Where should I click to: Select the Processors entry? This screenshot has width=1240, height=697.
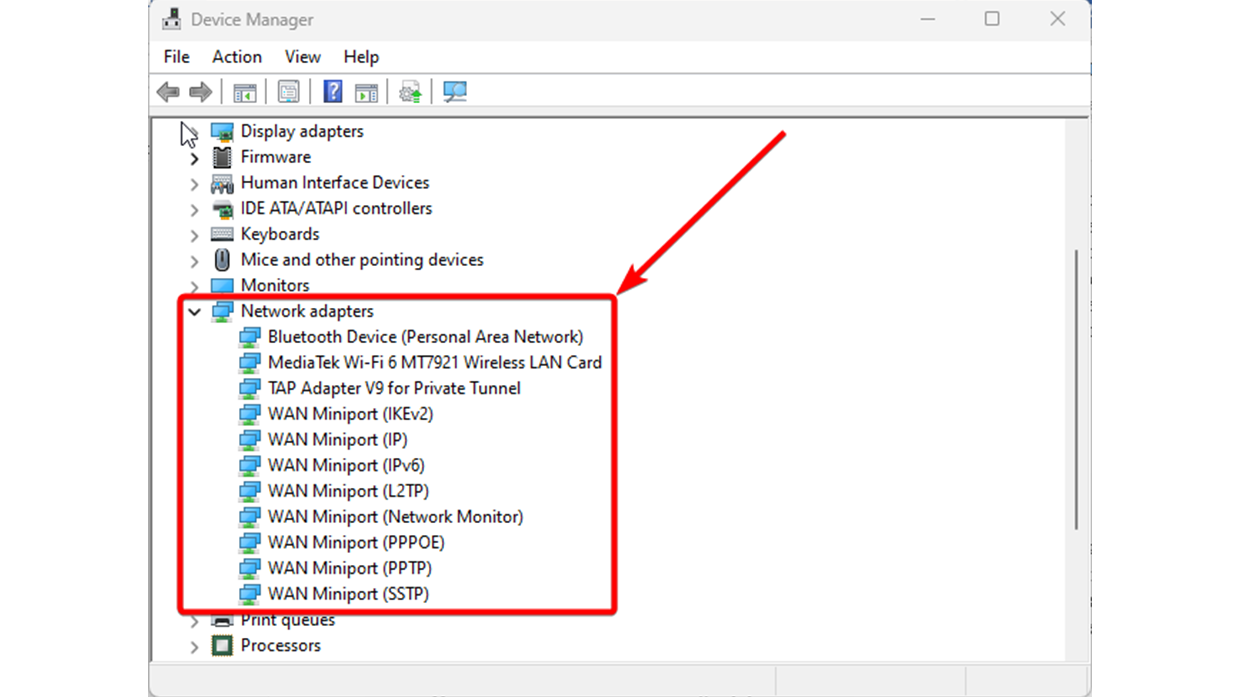280,645
